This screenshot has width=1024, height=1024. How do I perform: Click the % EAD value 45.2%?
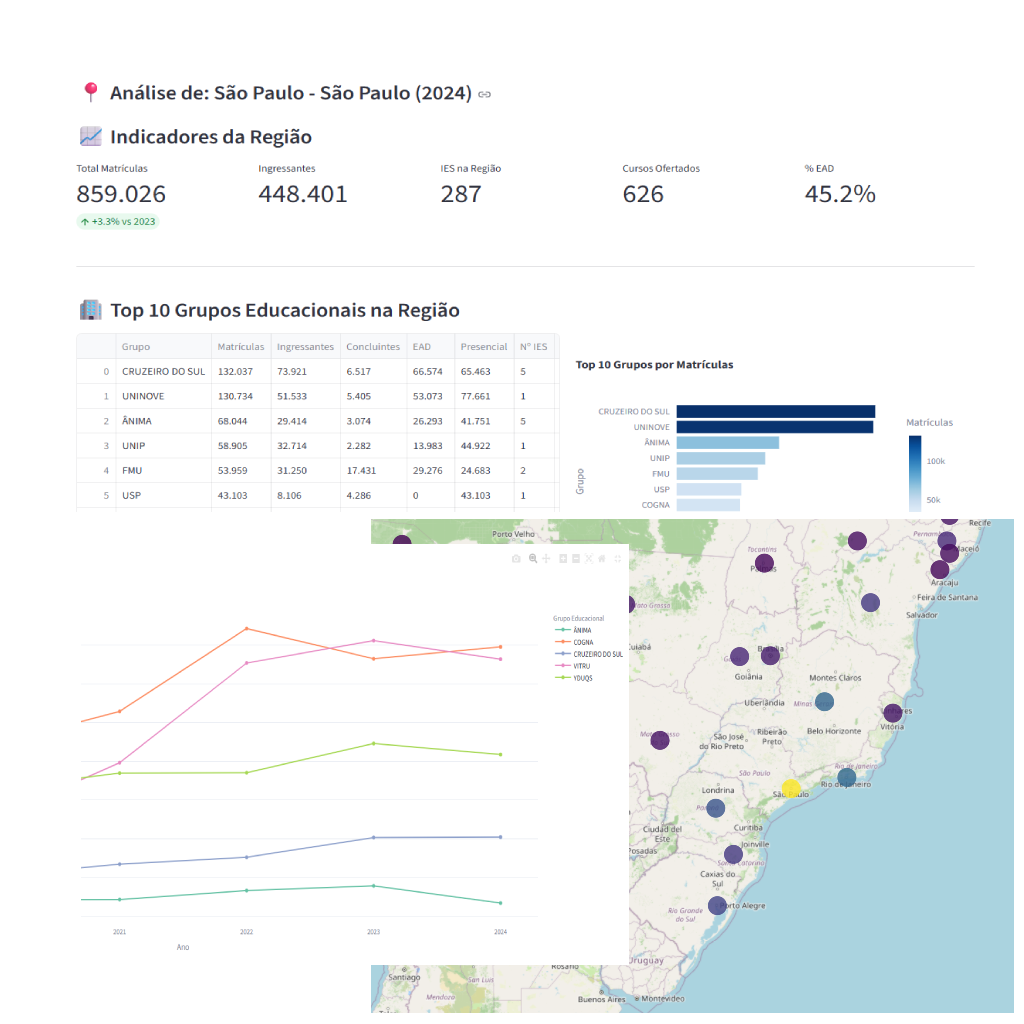[x=840, y=194]
